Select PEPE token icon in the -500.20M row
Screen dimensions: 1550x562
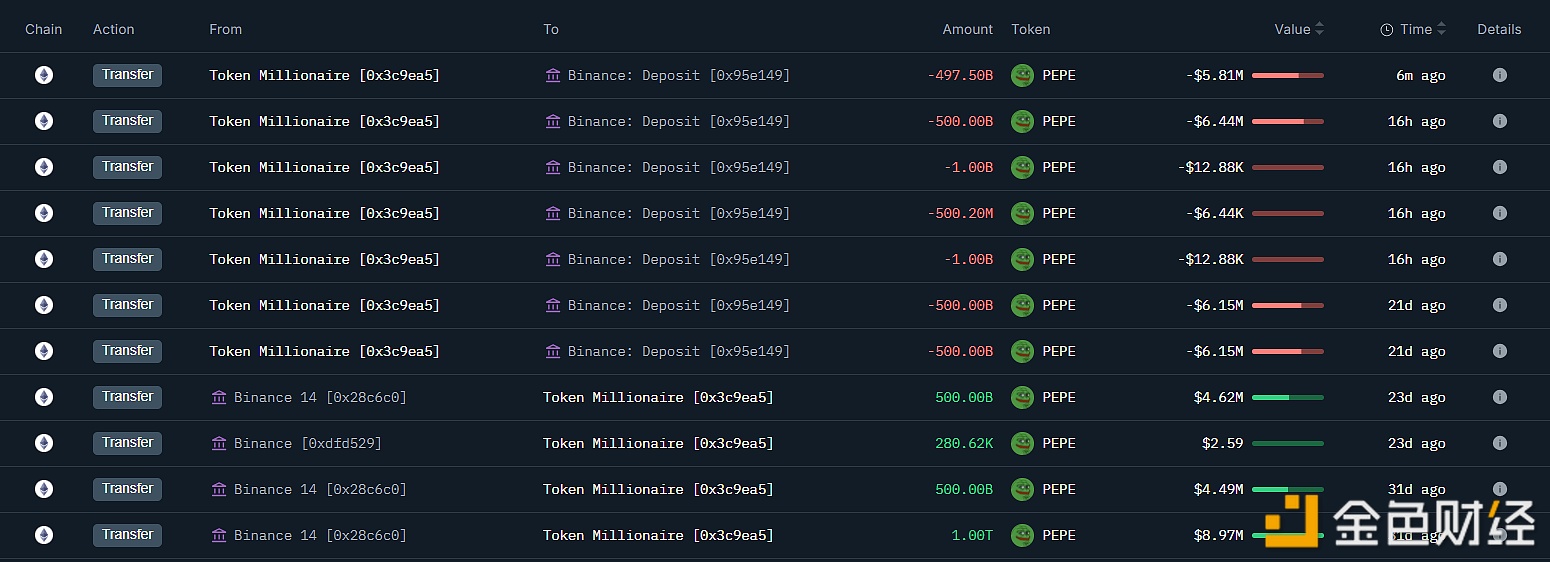(x=1022, y=213)
